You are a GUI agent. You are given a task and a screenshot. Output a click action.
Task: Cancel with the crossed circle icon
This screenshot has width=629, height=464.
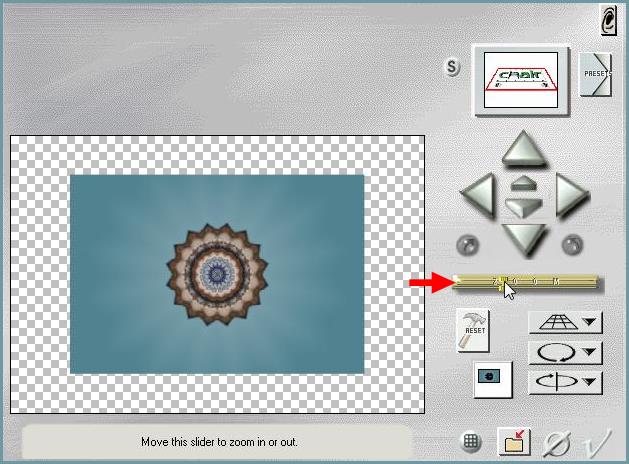557,441
